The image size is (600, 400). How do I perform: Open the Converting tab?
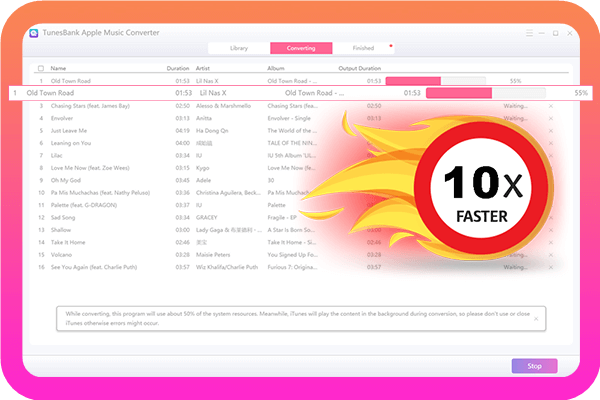tap(301, 48)
